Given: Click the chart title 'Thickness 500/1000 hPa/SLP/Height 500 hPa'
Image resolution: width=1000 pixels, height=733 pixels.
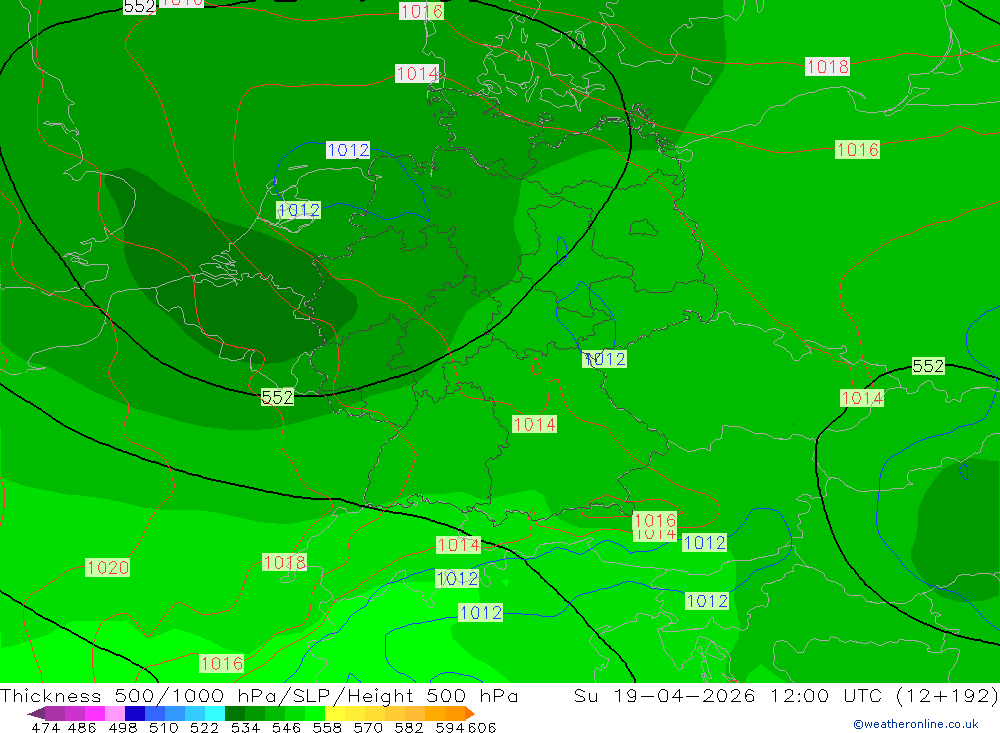Looking at the screenshot, I should tap(259, 695).
